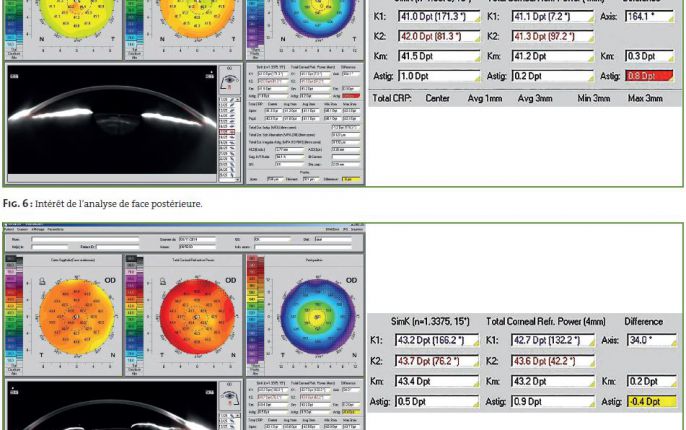The image size is (686, 430).
Task: Click the 'Avg 3mm' column header
Action: (535, 98)
